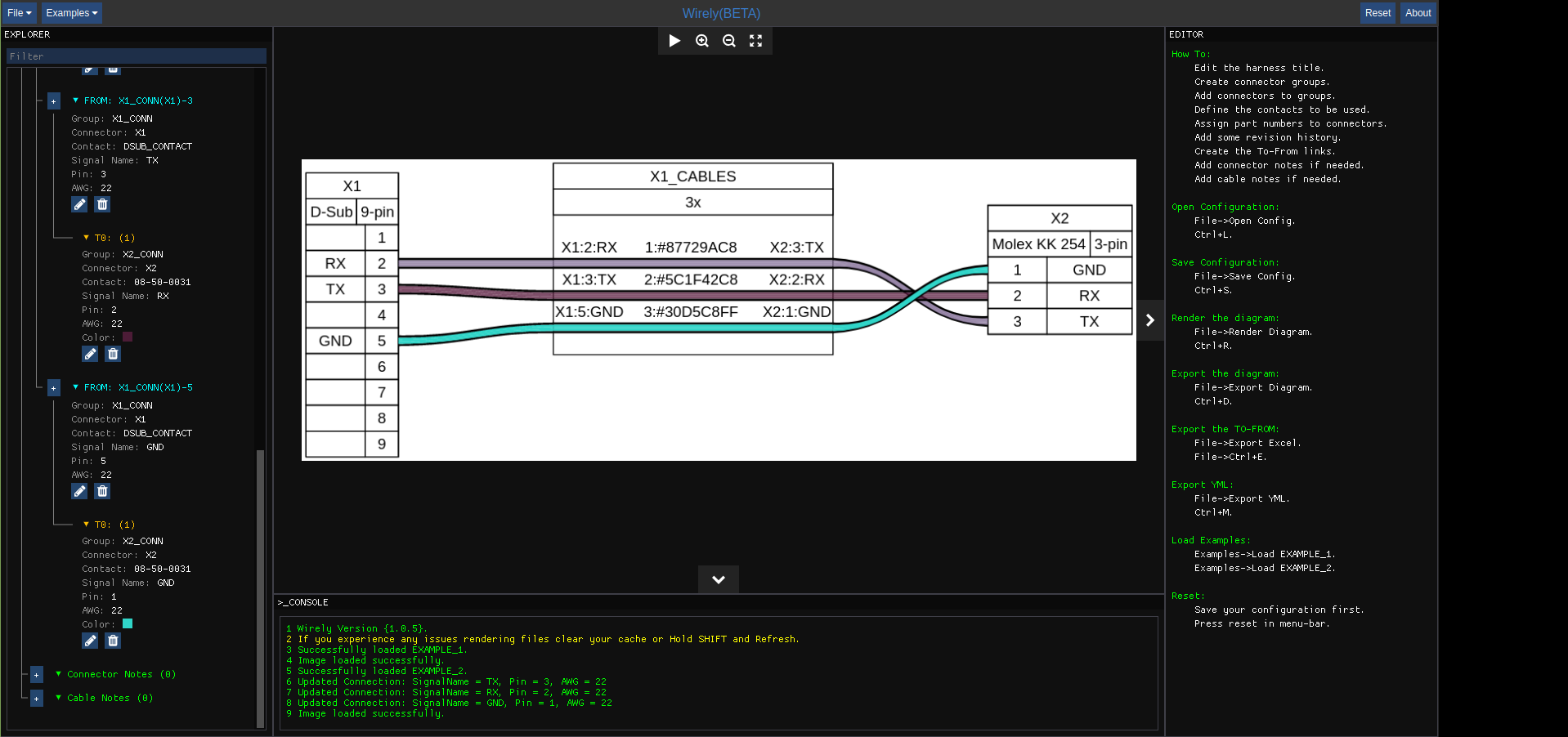The width and height of the screenshot is (1568, 737).
Task: Click the plus button beside FROM X1_CONN(X1)-3
Action: pos(53,101)
